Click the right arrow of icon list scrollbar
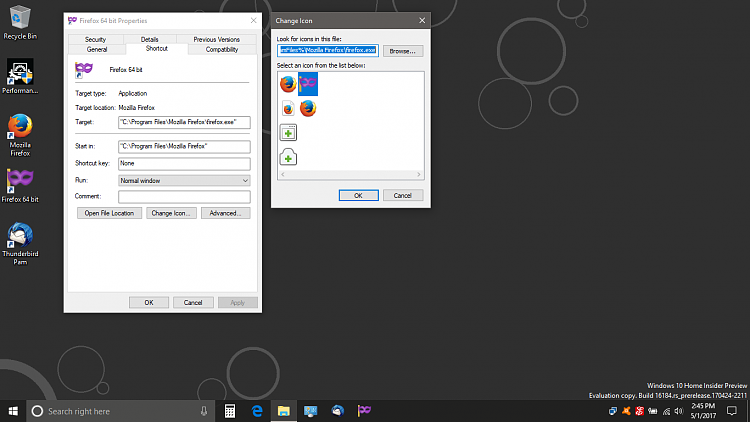The image size is (750, 422). point(419,175)
